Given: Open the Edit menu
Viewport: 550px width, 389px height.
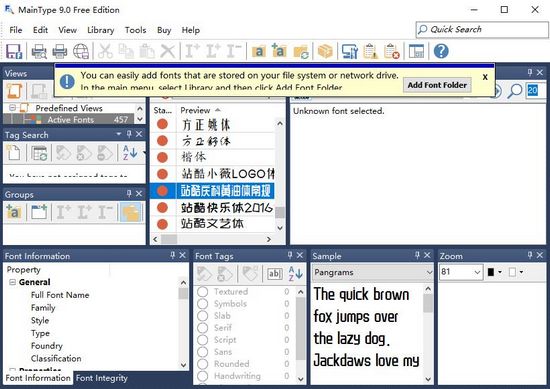Looking at the screenshot, I should (40, 30).
